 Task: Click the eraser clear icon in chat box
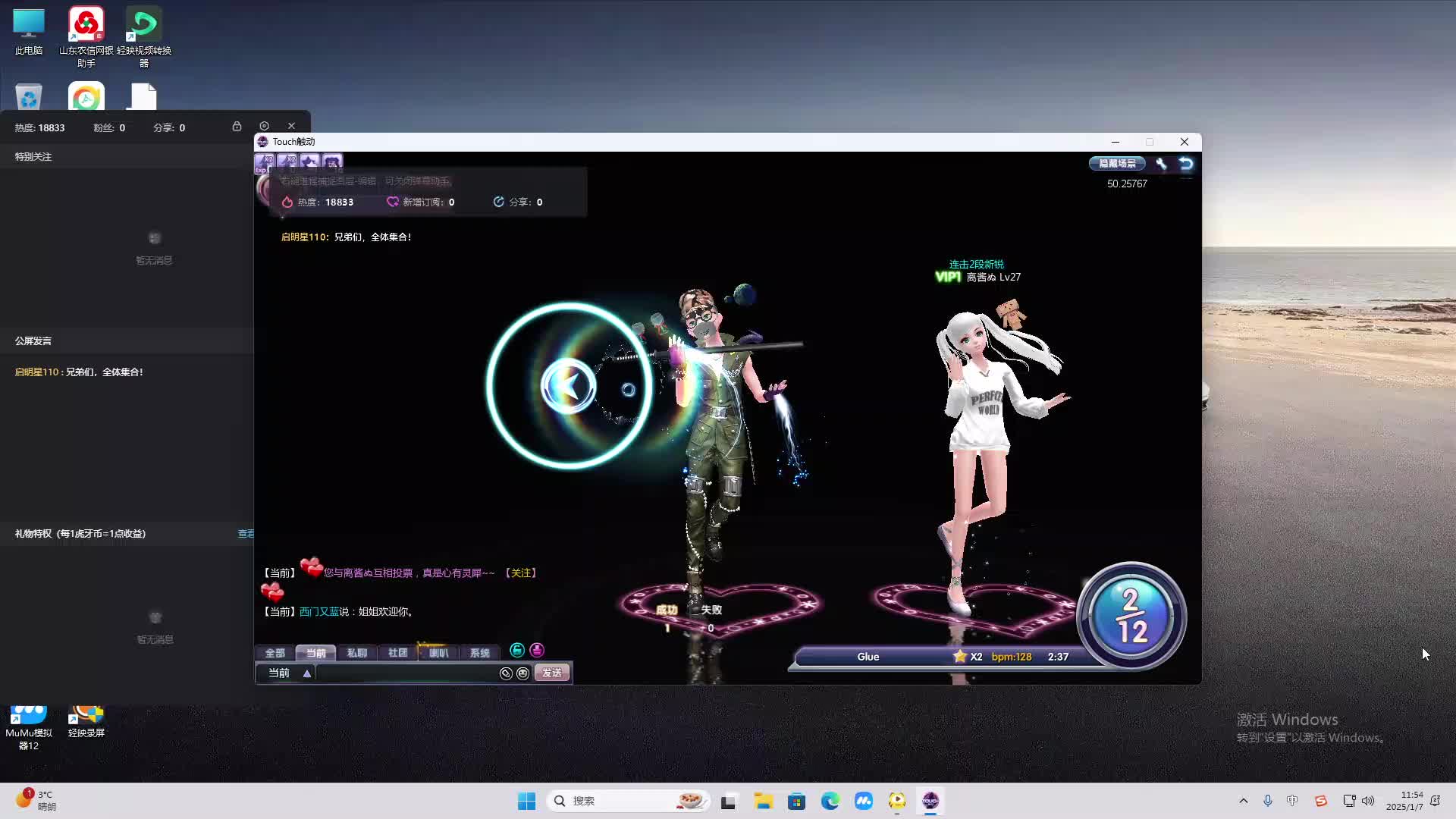click(506, 673)
